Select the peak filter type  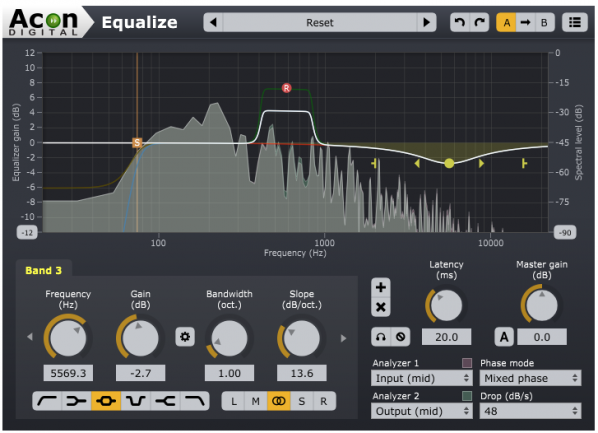(x=106, y=401)
